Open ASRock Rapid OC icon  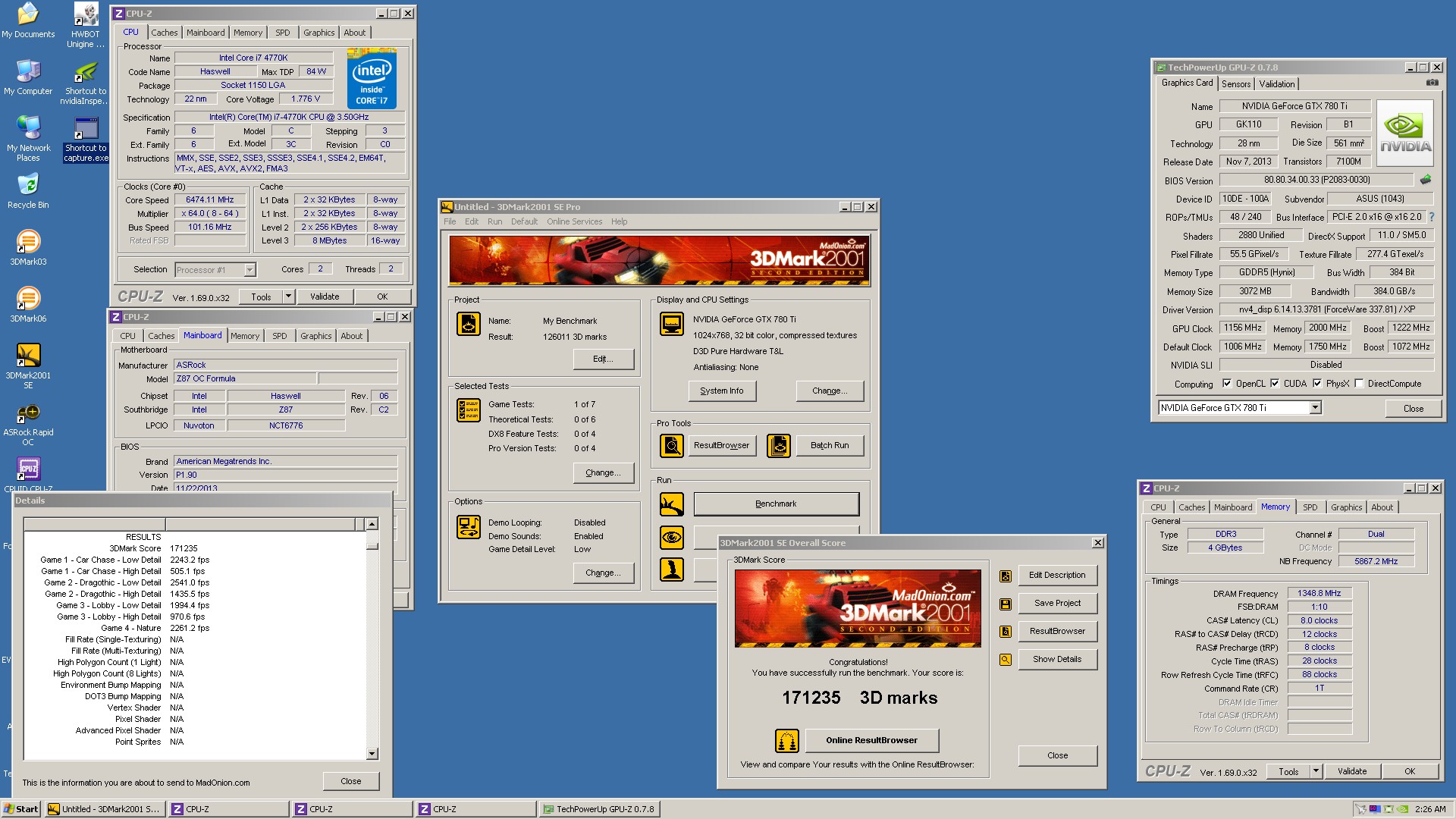[28, 423]
